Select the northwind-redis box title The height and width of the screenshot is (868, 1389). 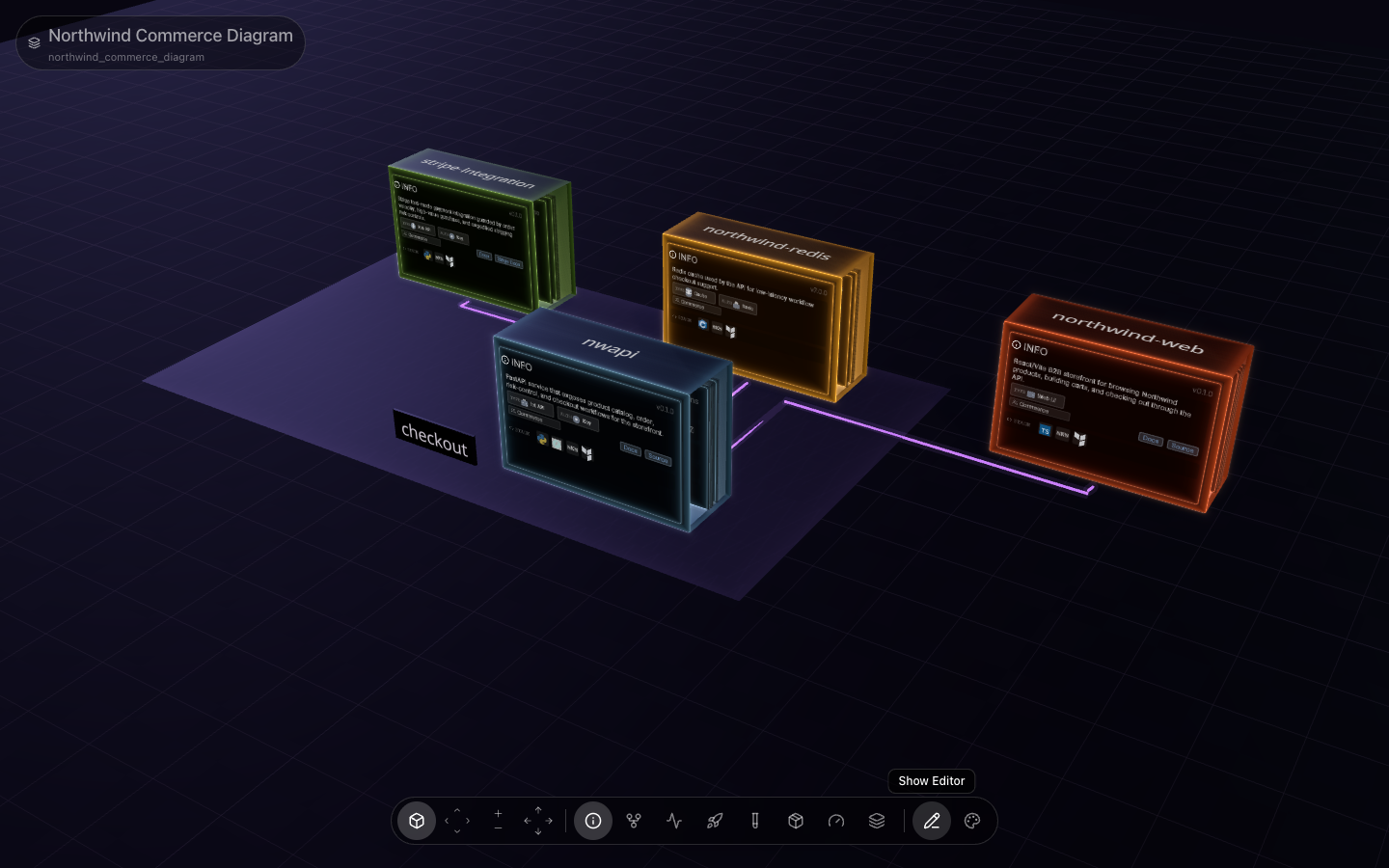coord(767,243)
